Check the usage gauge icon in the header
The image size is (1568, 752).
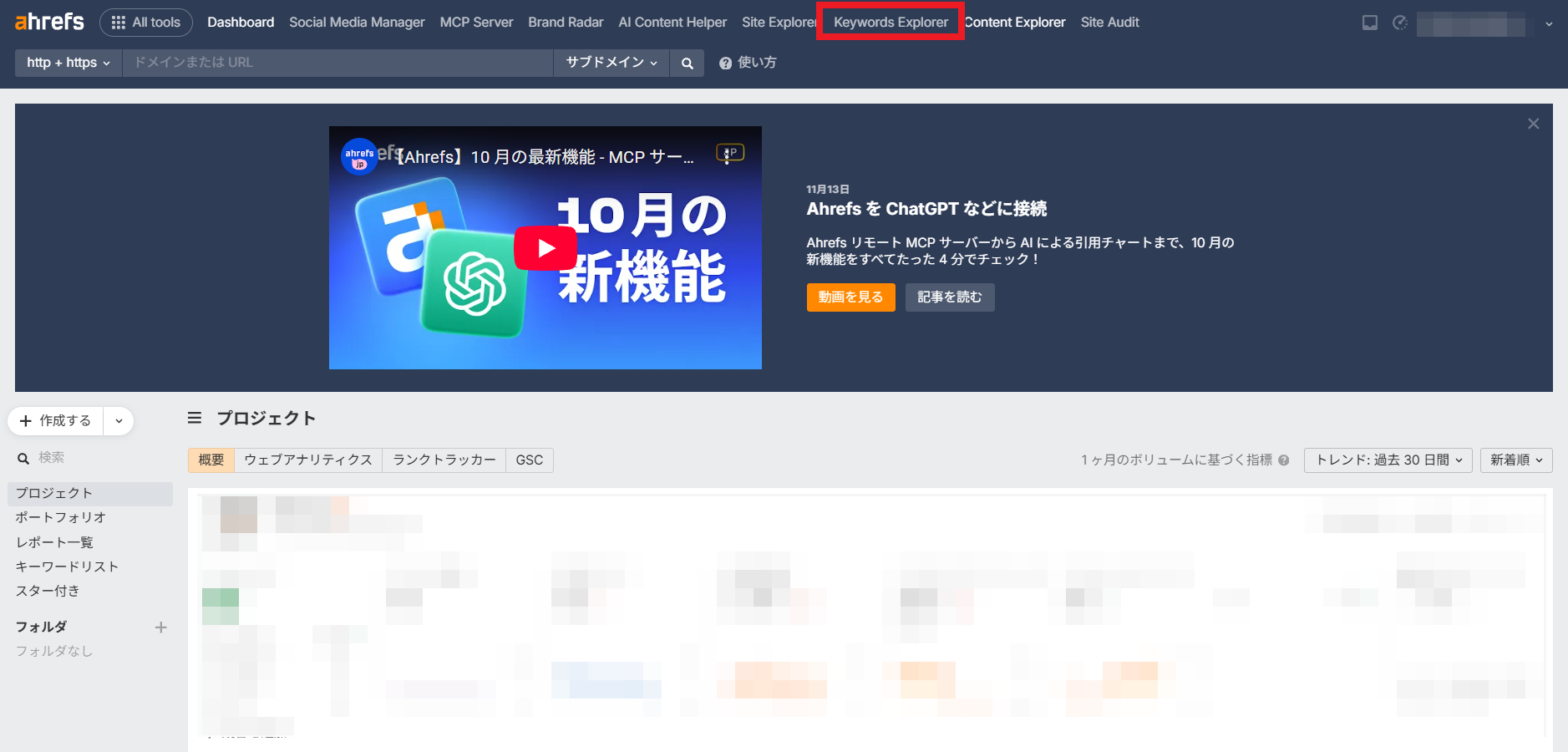pyautogui.click(x=1400, y=23)
